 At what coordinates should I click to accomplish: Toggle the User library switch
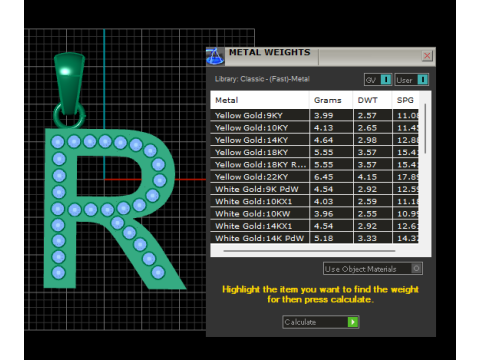coord(412,80)
